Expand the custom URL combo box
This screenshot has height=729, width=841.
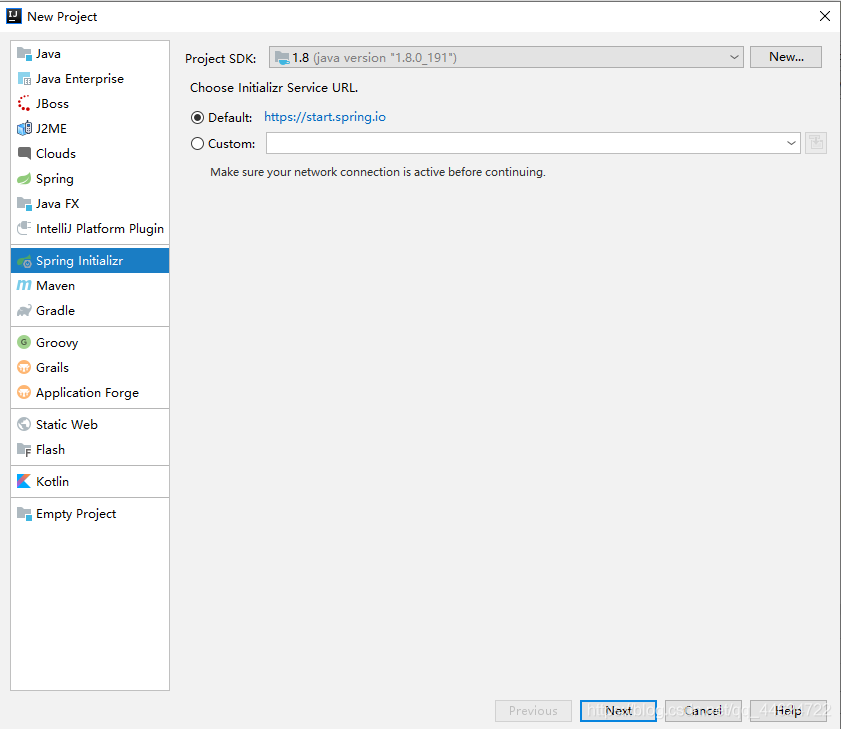[x=791, y=143]
